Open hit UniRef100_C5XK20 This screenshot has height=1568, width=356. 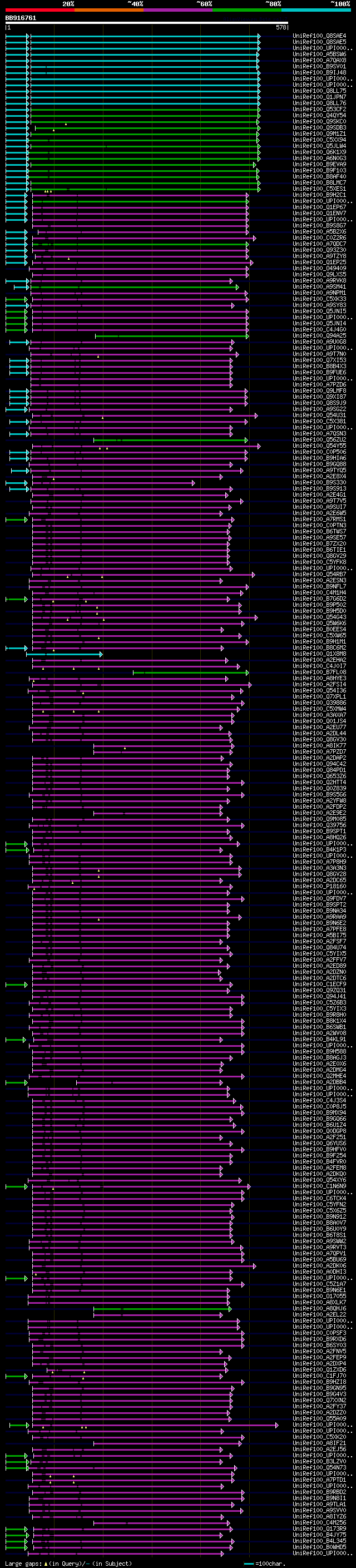point(319,1437)
